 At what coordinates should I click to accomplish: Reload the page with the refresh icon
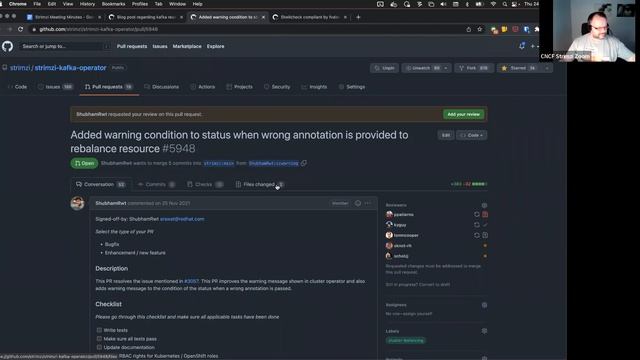pos(20,29)
